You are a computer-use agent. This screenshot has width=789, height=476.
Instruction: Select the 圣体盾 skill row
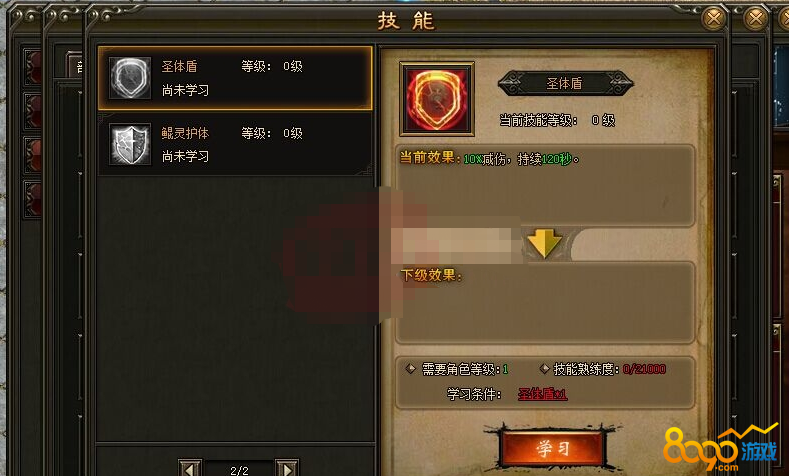tap(235, 78)
